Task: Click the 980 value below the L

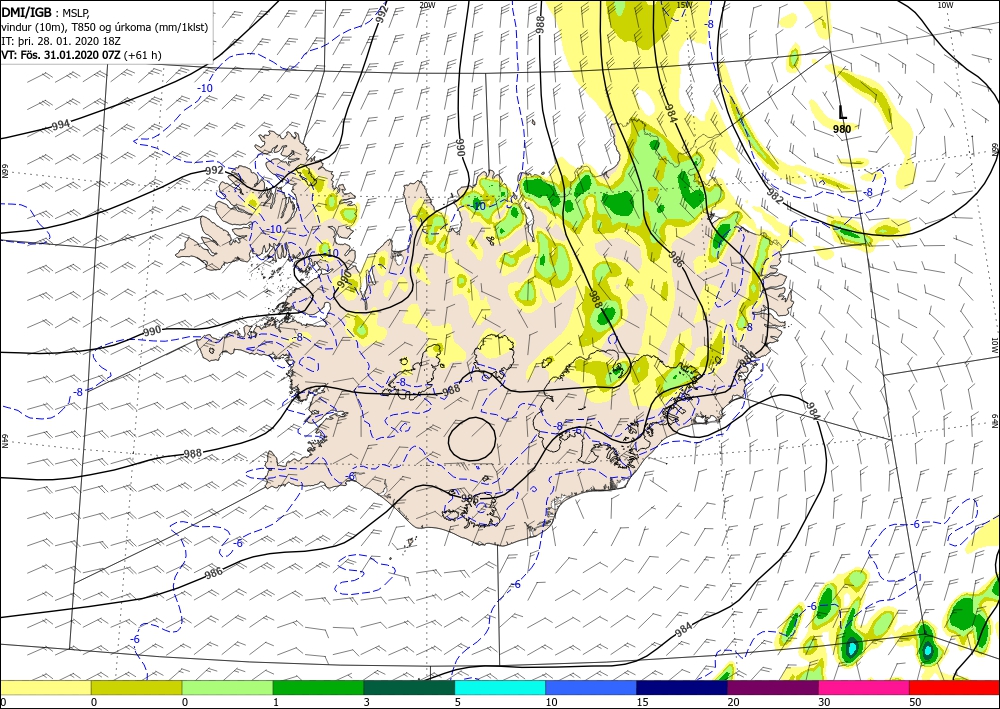Action: [842, 129]
